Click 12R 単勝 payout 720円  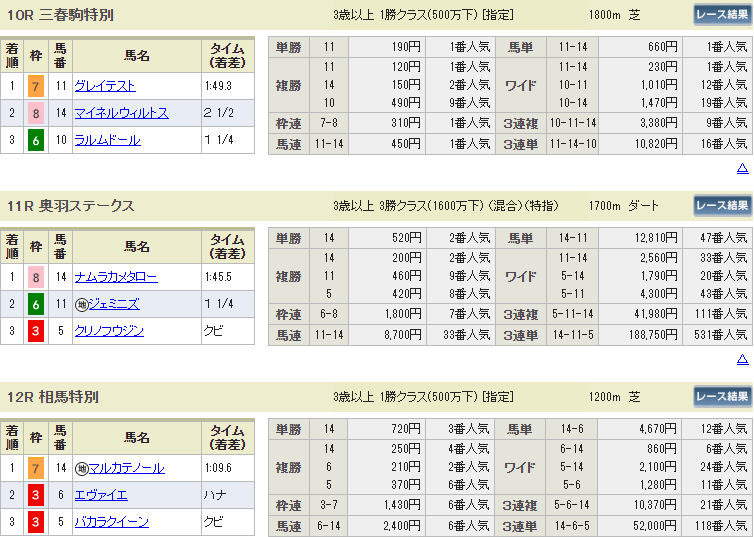(x=406, y=429)
